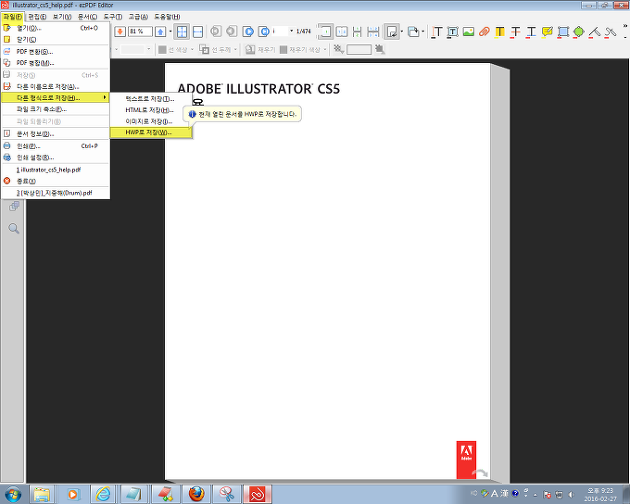
Task: Open the File menu
Action: coord(12,17)
